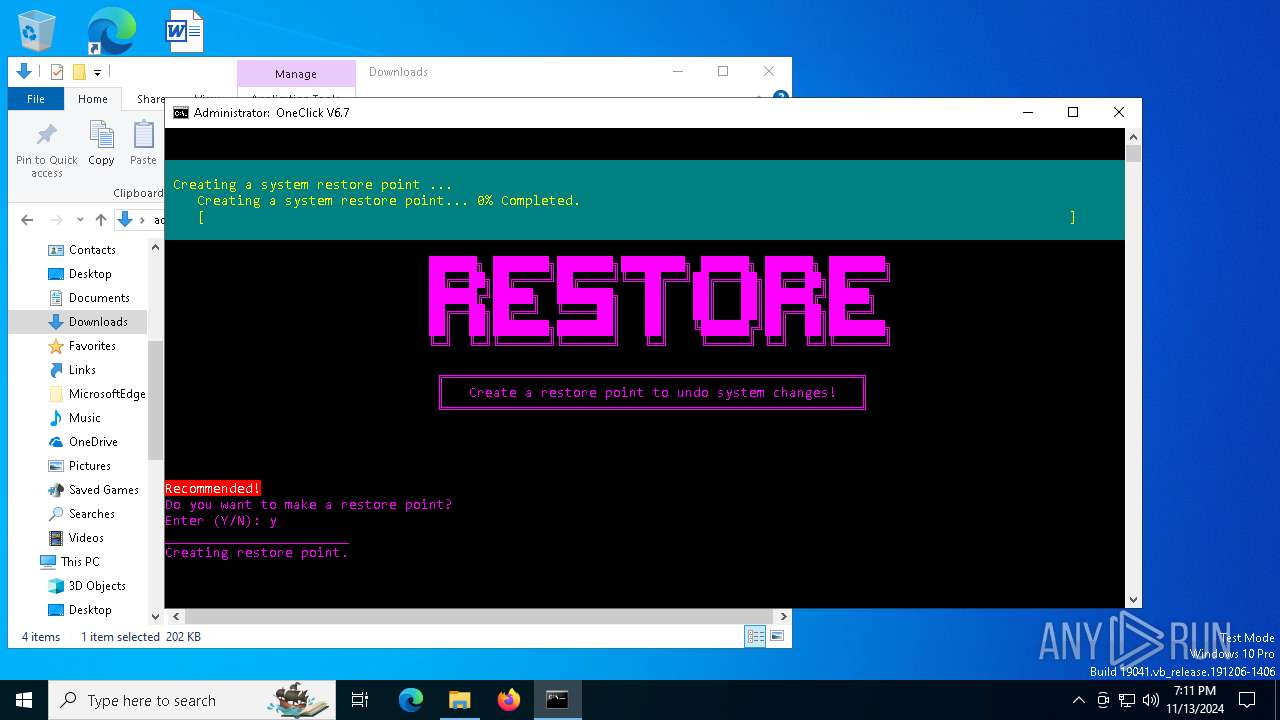Open Task View from taskbar

[x=360, y=700]
